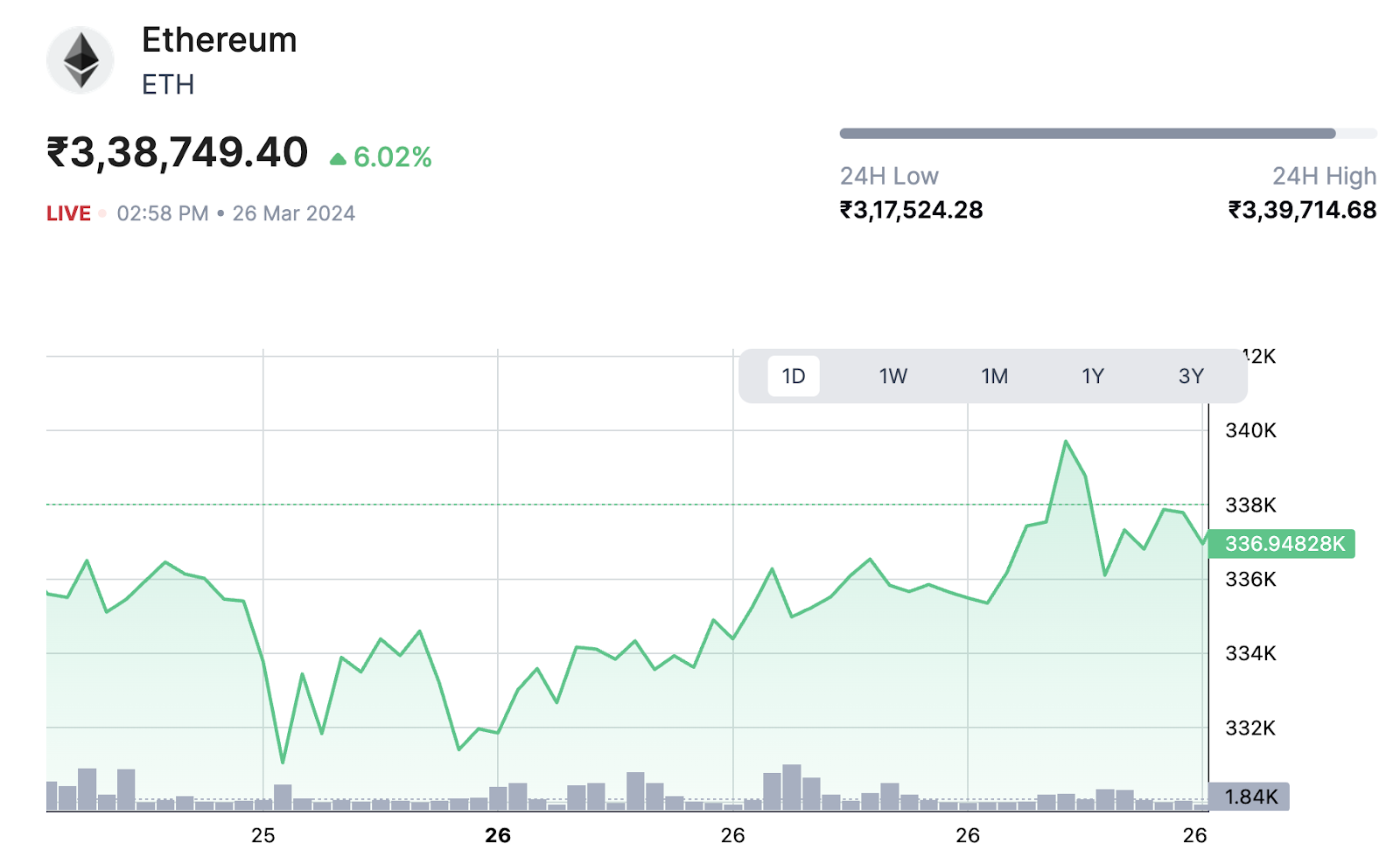Select the 1D timeframe

tap(792, 376)
